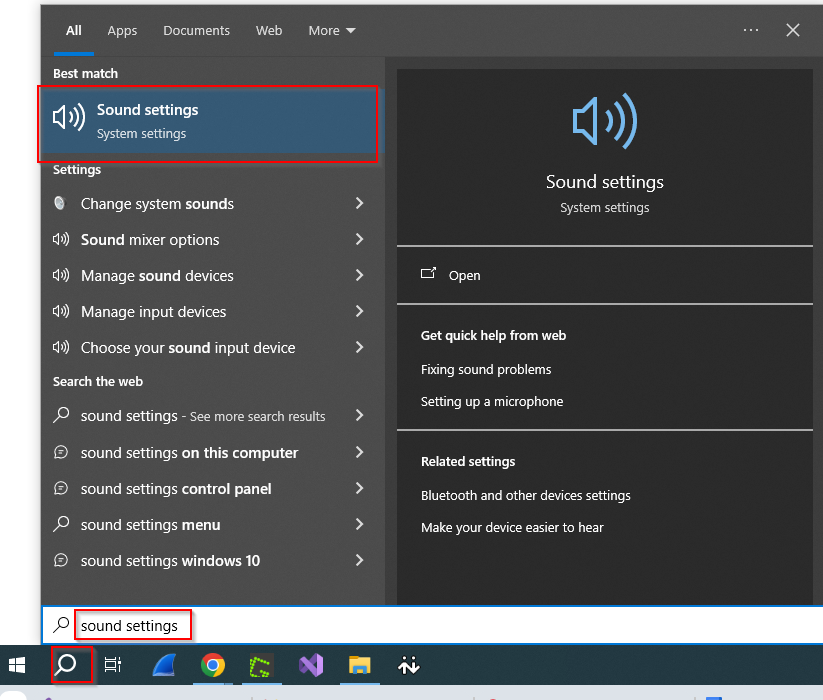Expand 'sound settings on this computer' chevron
This screenshot has height=700, width=823.
360,452
